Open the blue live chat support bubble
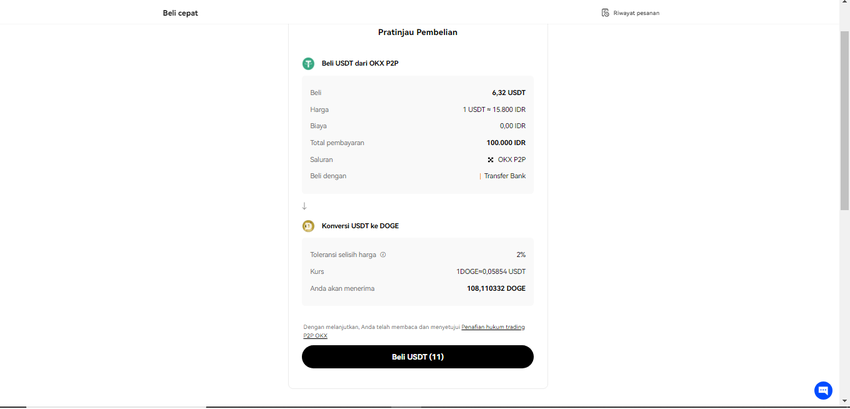Viewport: 850px width, 409px height. coord(823,390)
